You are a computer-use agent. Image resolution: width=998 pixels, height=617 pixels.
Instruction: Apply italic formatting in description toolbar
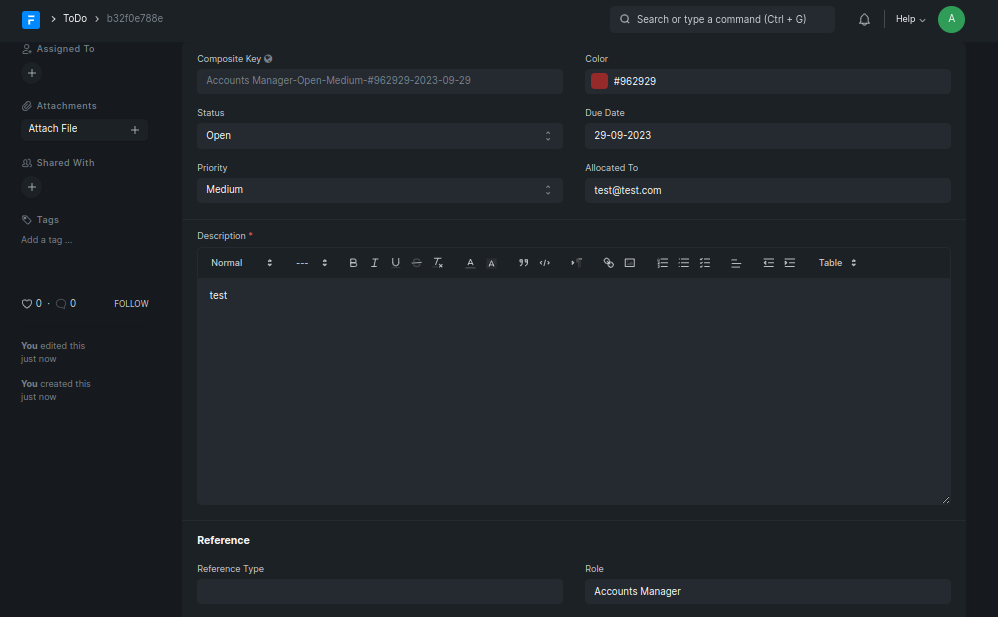(374, 263)
